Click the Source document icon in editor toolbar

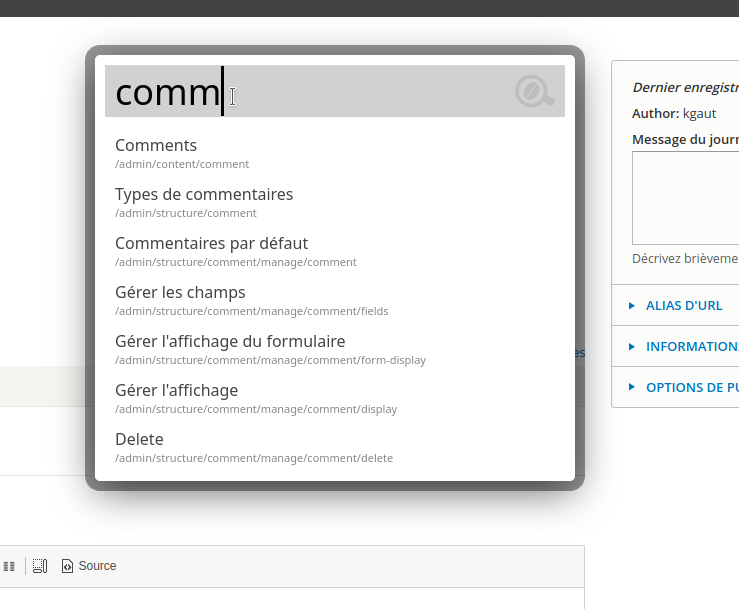[x=67, y=566]
